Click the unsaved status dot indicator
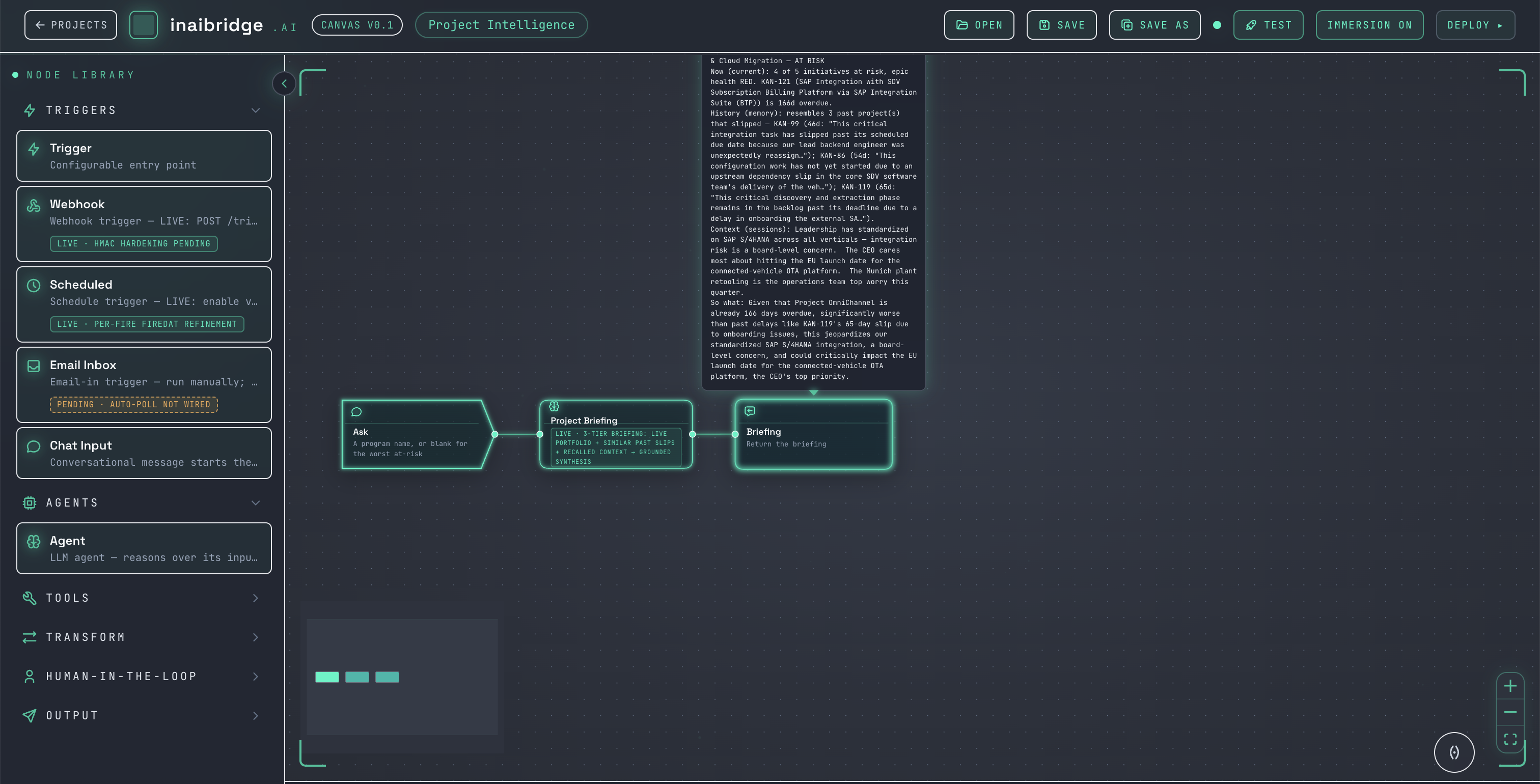 (1217, 25)
